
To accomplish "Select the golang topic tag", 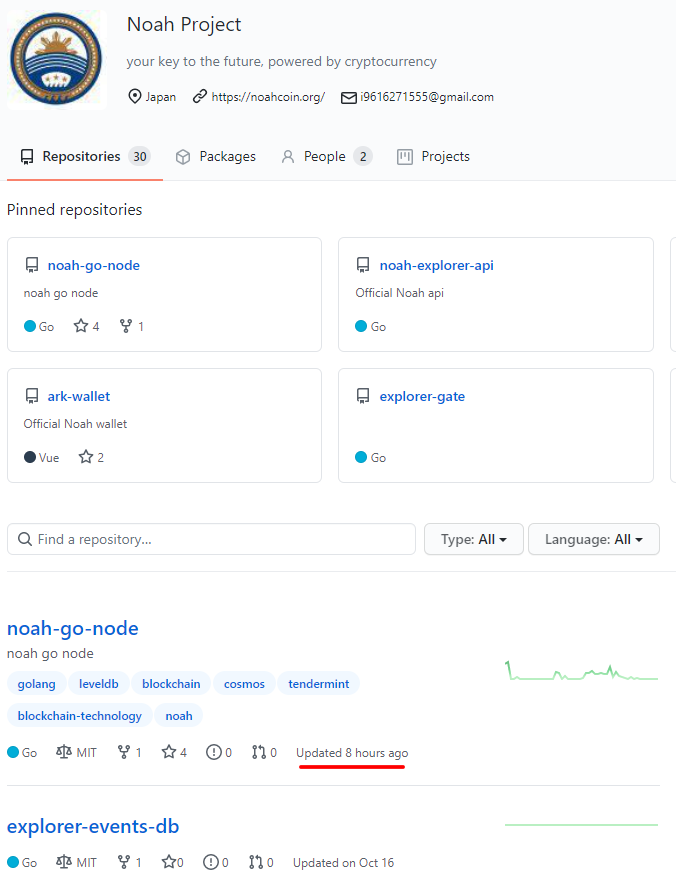I will (x=37, y=684).
